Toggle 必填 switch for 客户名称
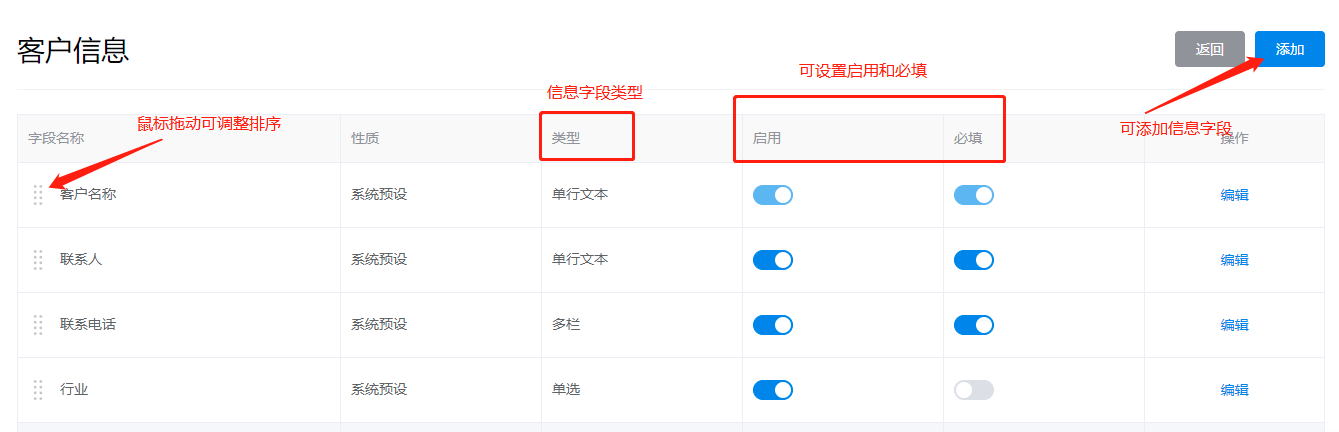1339x432 pixels. (x=973, y=195)
